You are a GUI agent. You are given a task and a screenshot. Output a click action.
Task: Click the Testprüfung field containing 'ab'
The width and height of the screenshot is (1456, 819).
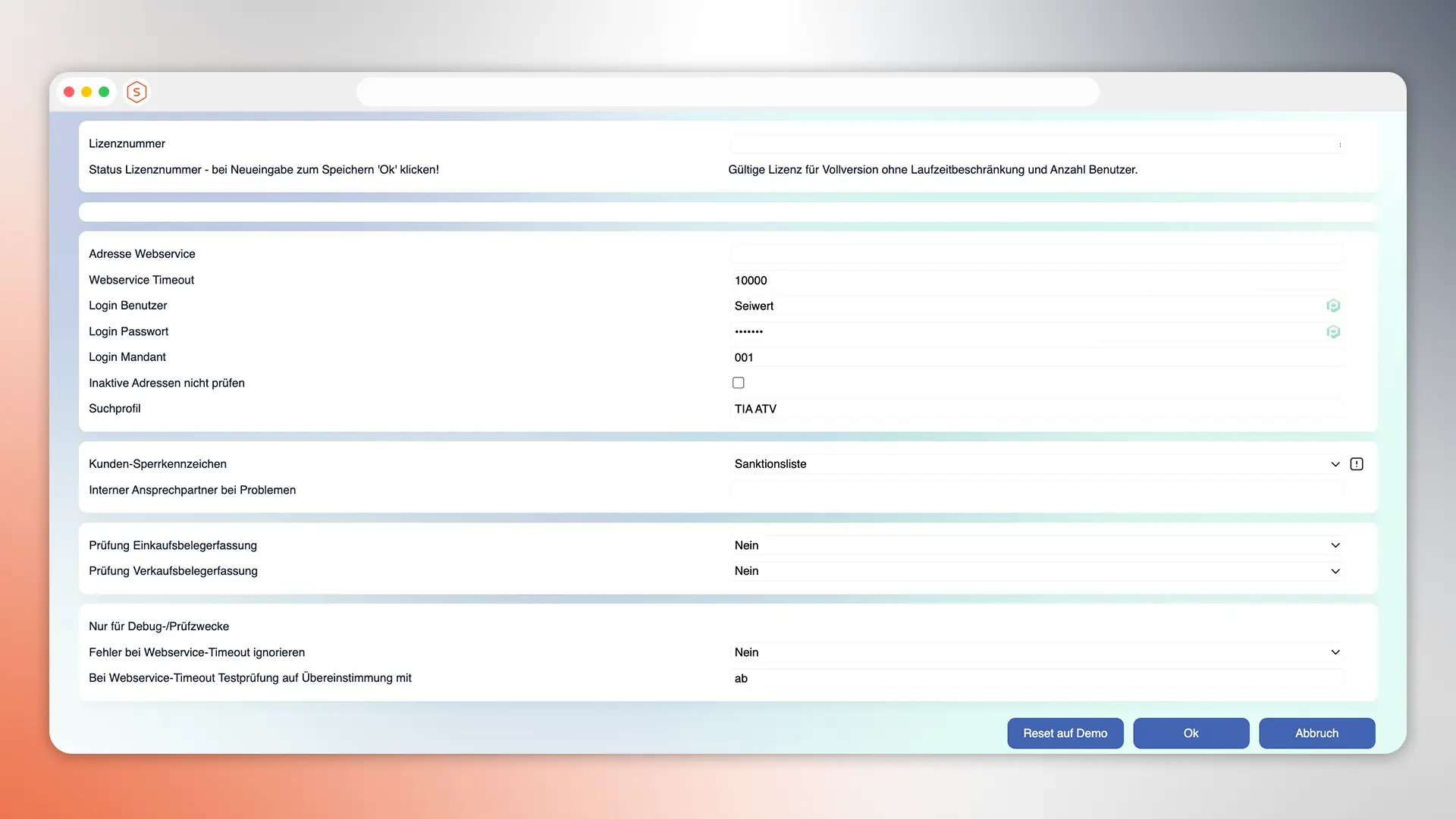pos(1036,678)
